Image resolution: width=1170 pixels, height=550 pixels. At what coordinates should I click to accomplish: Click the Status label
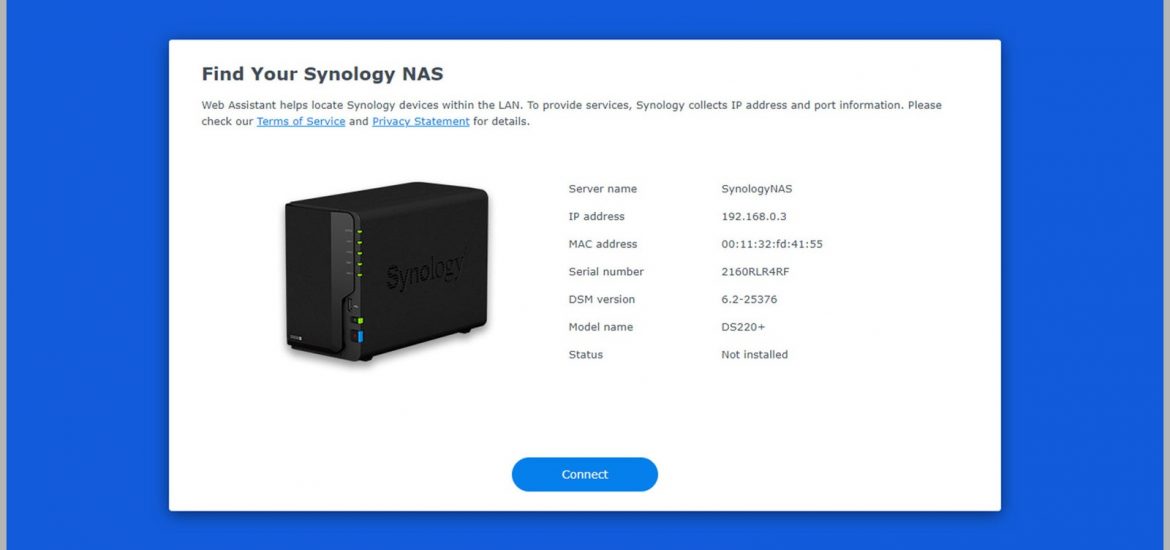coord(586,354)
